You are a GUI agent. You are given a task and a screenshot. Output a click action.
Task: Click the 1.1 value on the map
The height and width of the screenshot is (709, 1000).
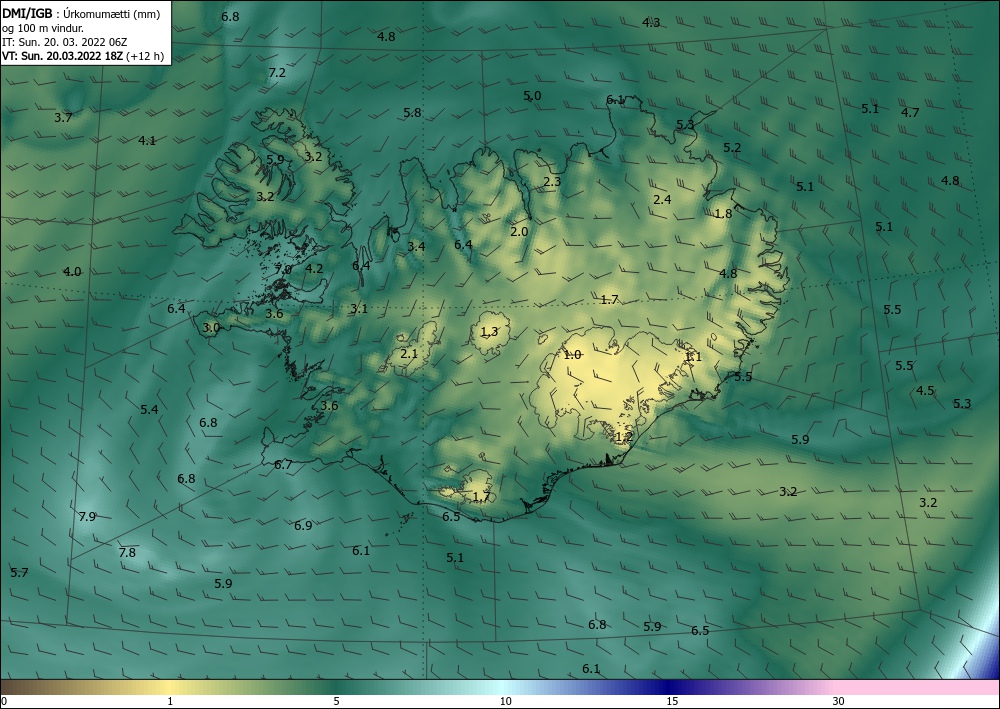click(693, 357)
